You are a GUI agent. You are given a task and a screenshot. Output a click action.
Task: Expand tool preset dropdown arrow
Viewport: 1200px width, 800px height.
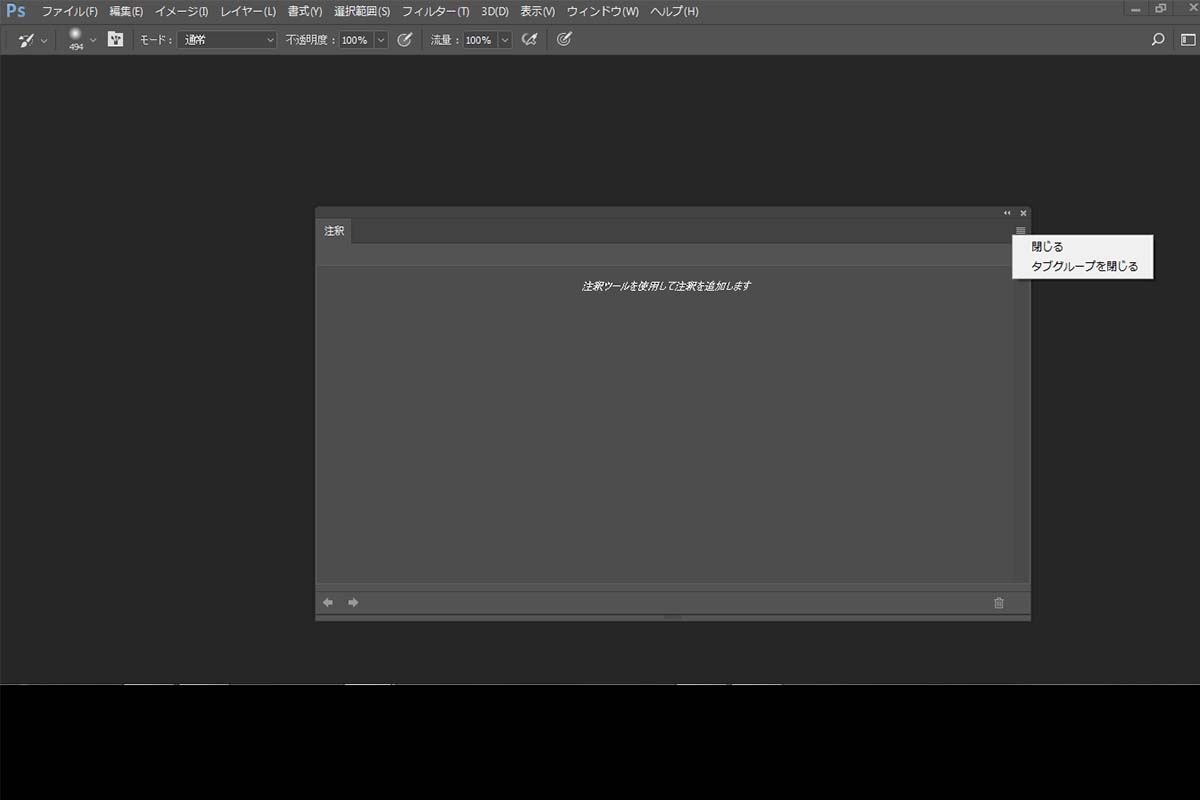click(44, 41)
